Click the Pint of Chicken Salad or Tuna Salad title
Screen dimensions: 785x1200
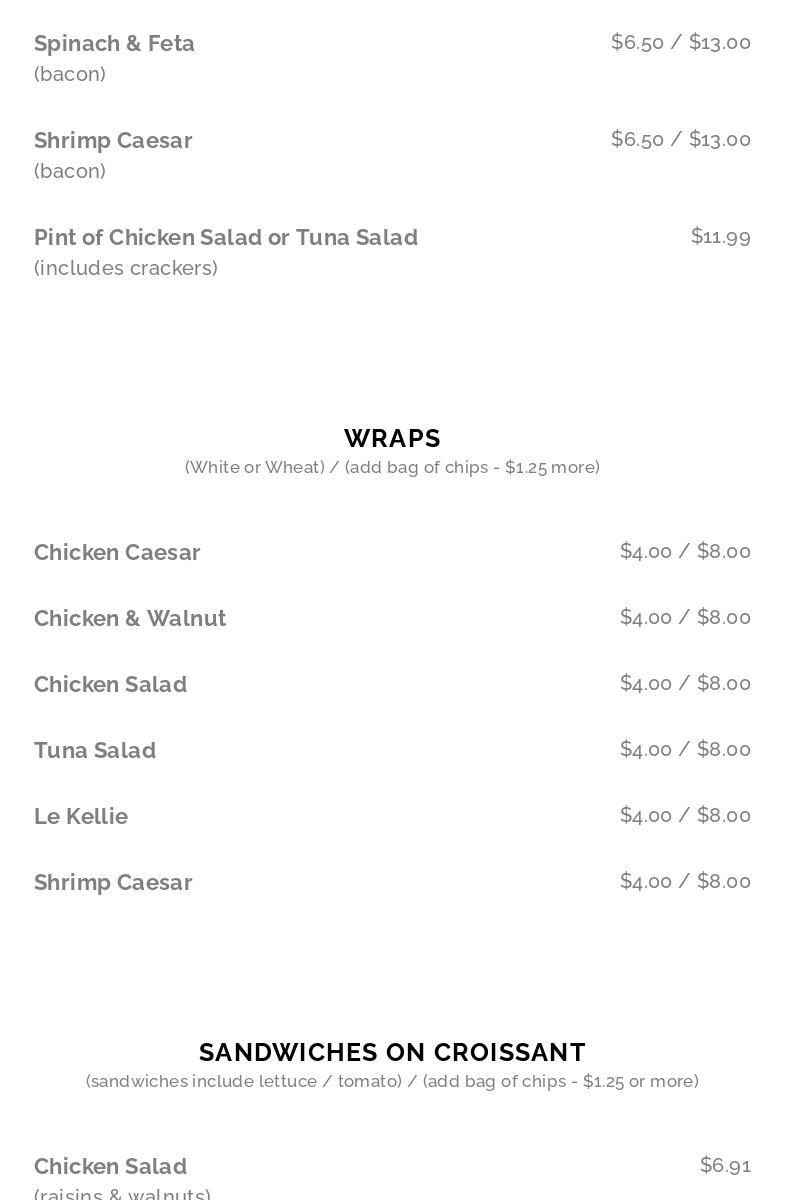pyautogui.click(x=226, y=237)
